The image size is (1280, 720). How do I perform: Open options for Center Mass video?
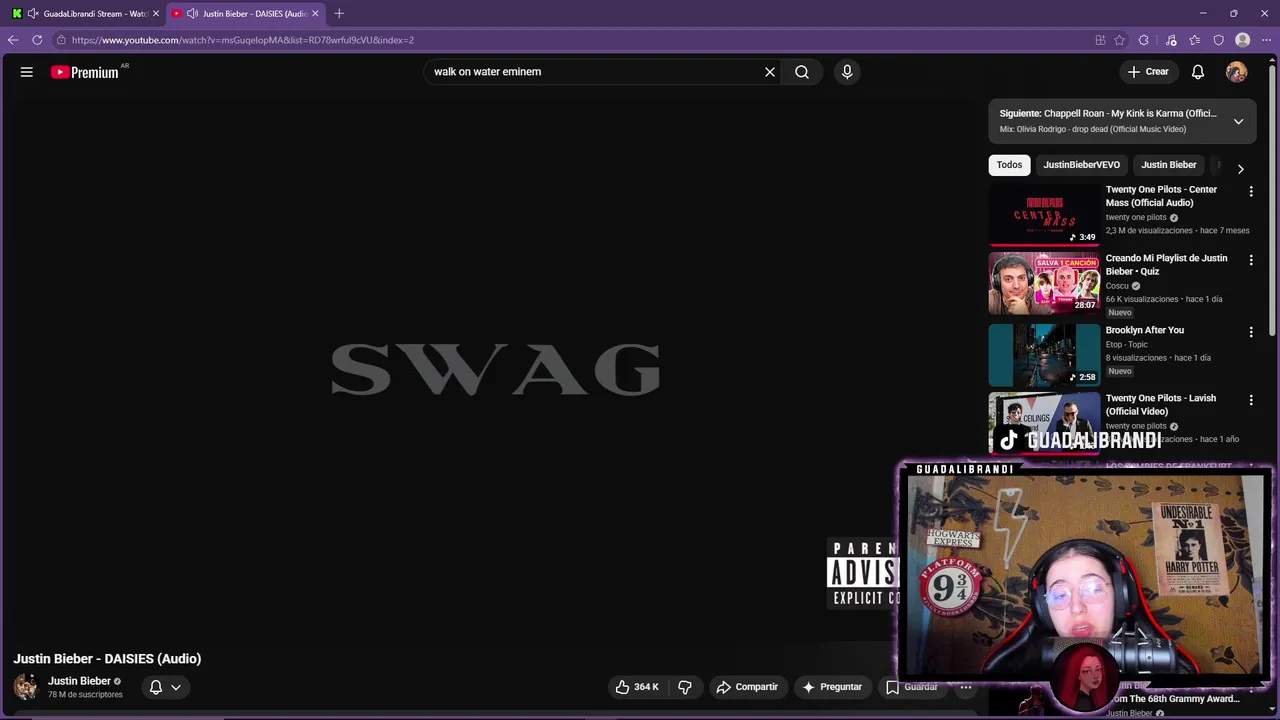1251,191
